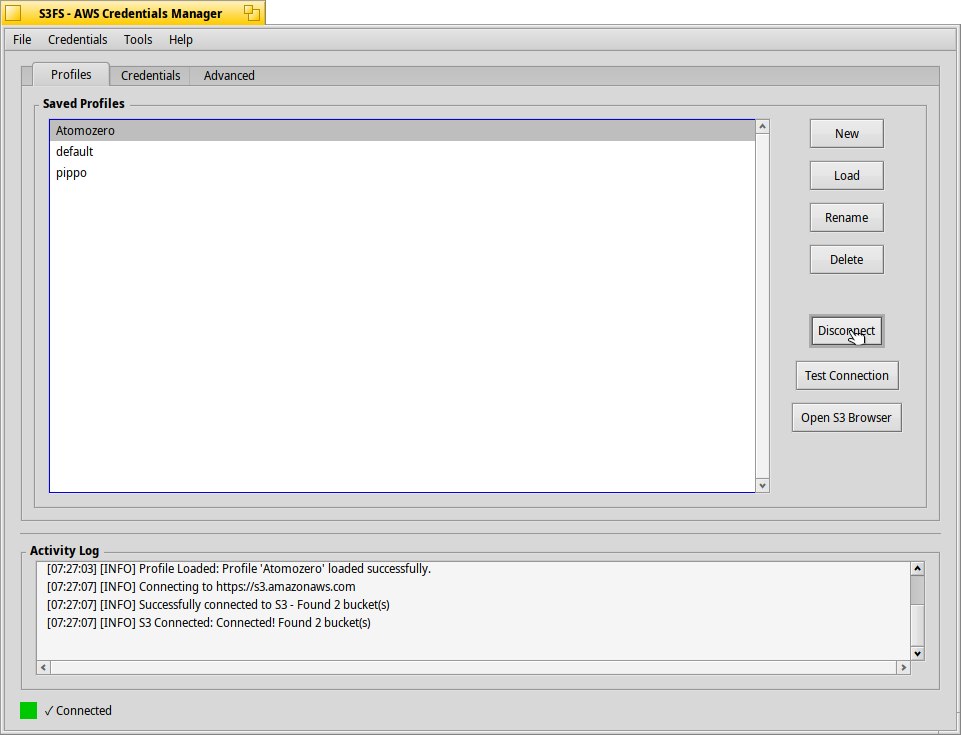Image resolution: width=961 pixels, height=735 pixels.
Task: Open the File menu
Action: 22,40
